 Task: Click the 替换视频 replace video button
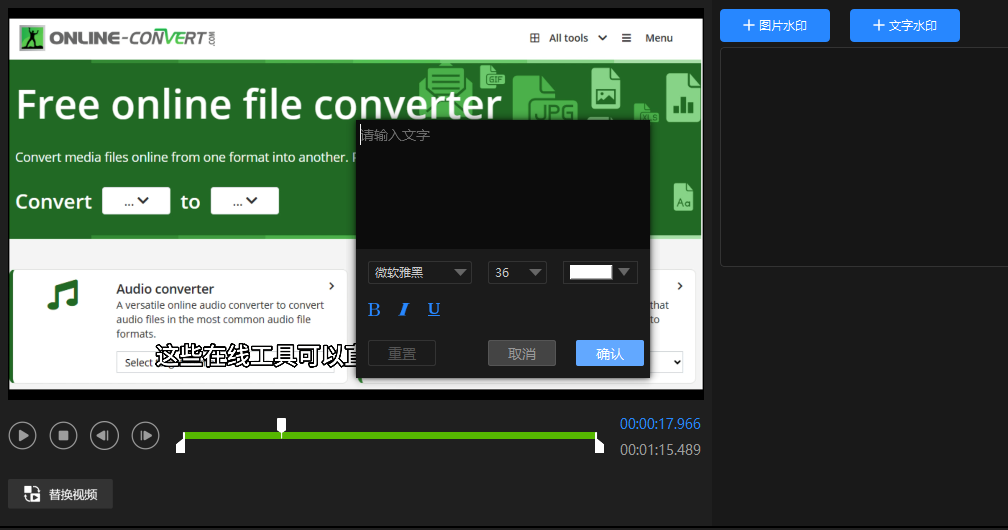point(60,494)
